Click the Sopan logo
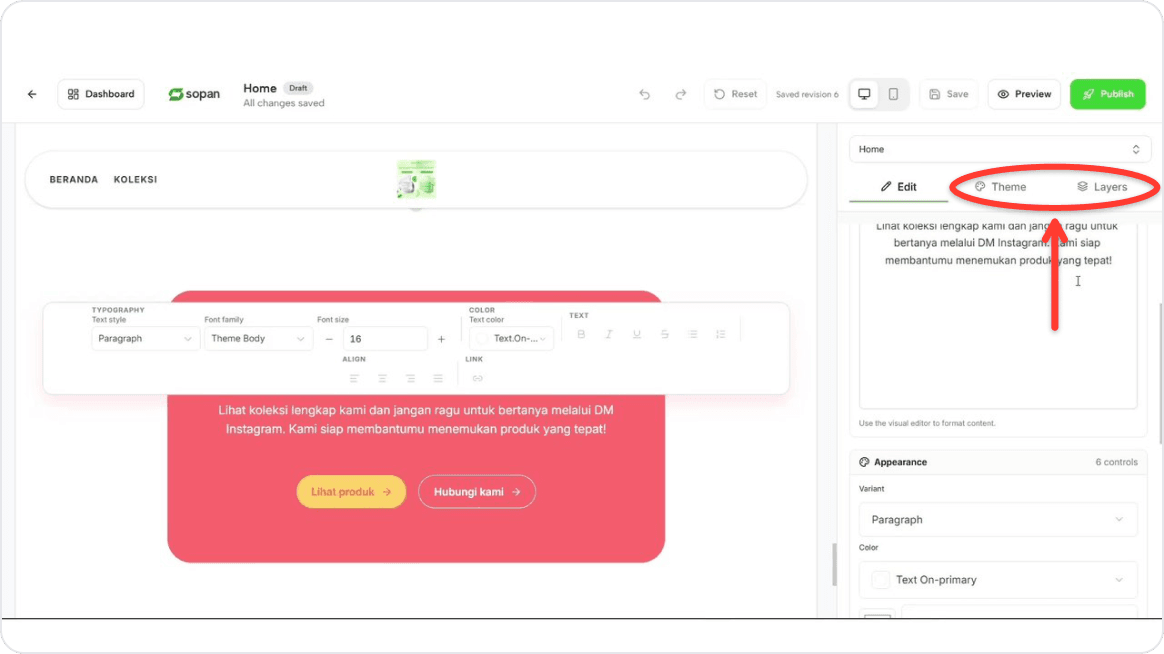Image resolution: width=1164 pixels, height=654 pixels. [x=194, y=94]
